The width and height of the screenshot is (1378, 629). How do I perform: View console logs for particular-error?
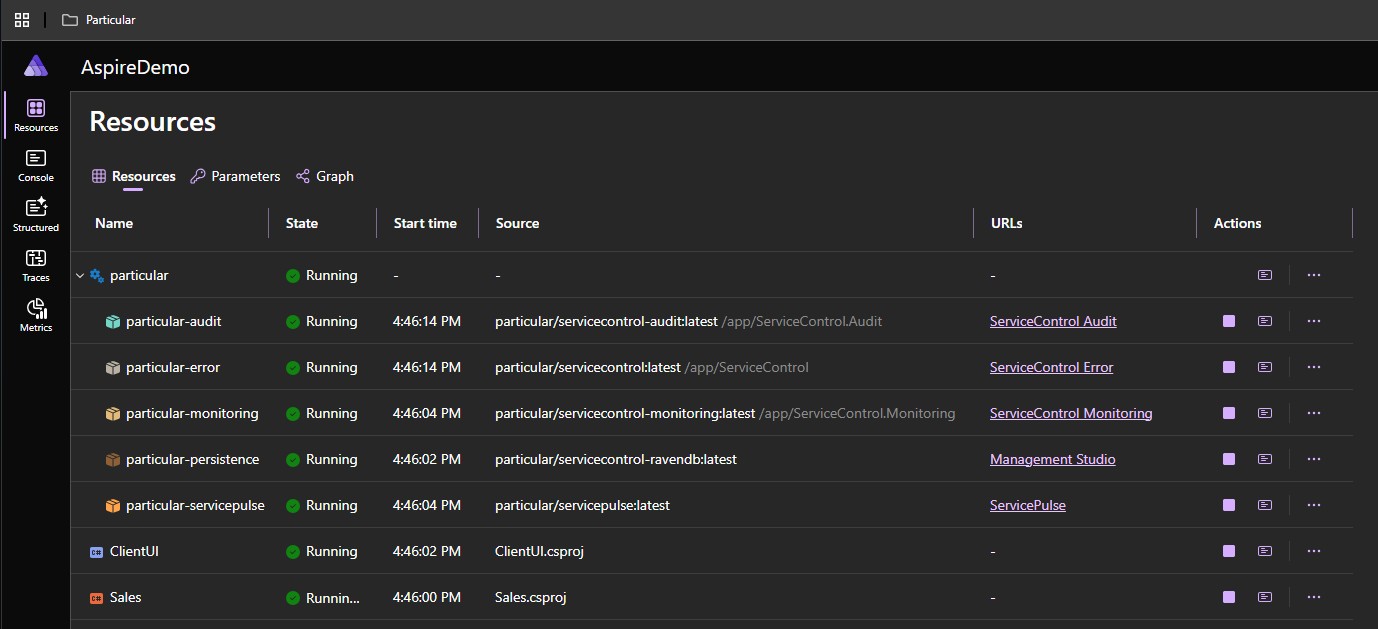[x=1265, y=367]
